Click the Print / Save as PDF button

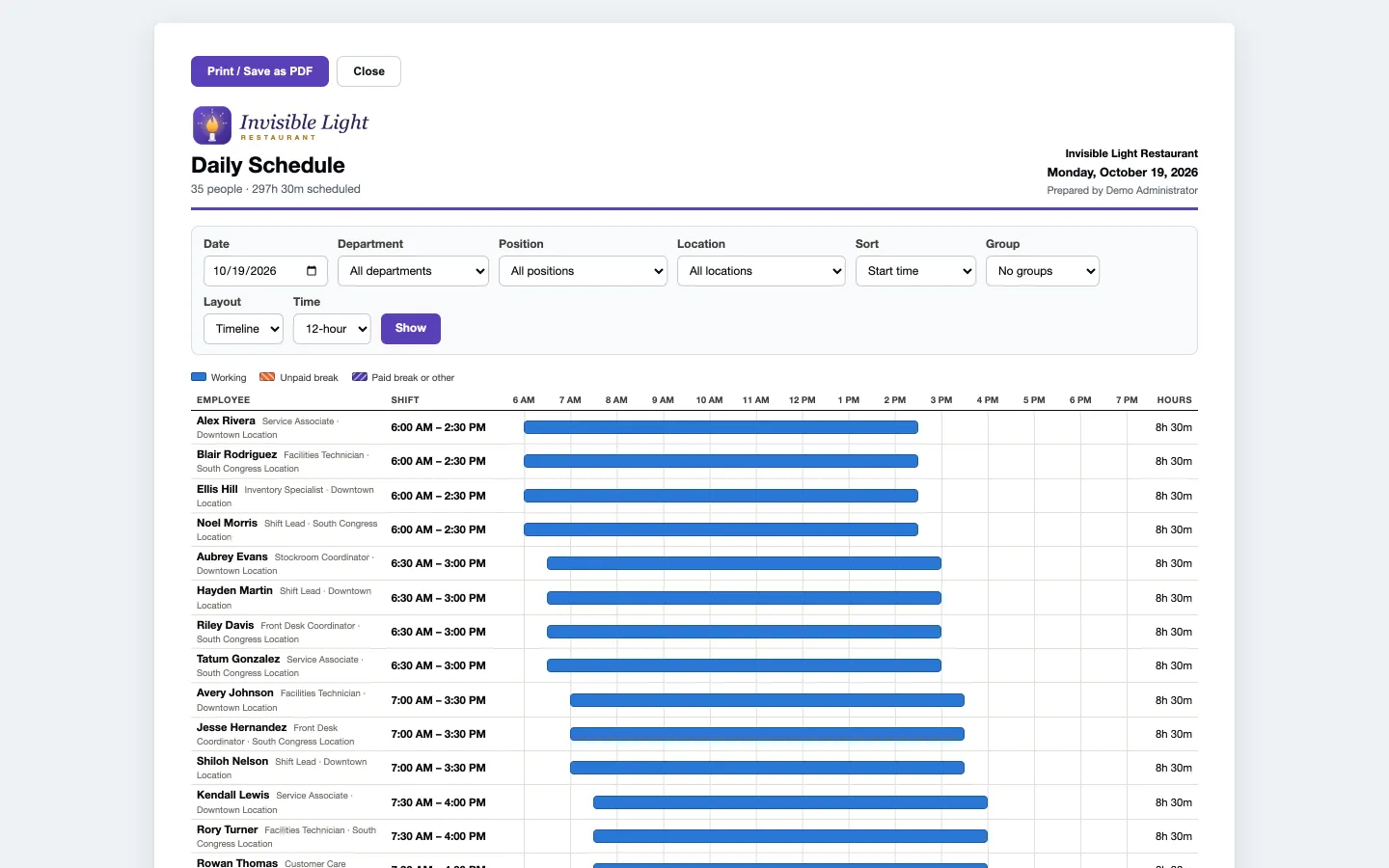(259, 71)
